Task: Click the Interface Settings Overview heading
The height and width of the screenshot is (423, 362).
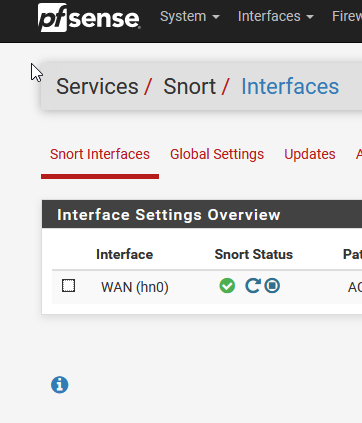Action: pos(169,215)
